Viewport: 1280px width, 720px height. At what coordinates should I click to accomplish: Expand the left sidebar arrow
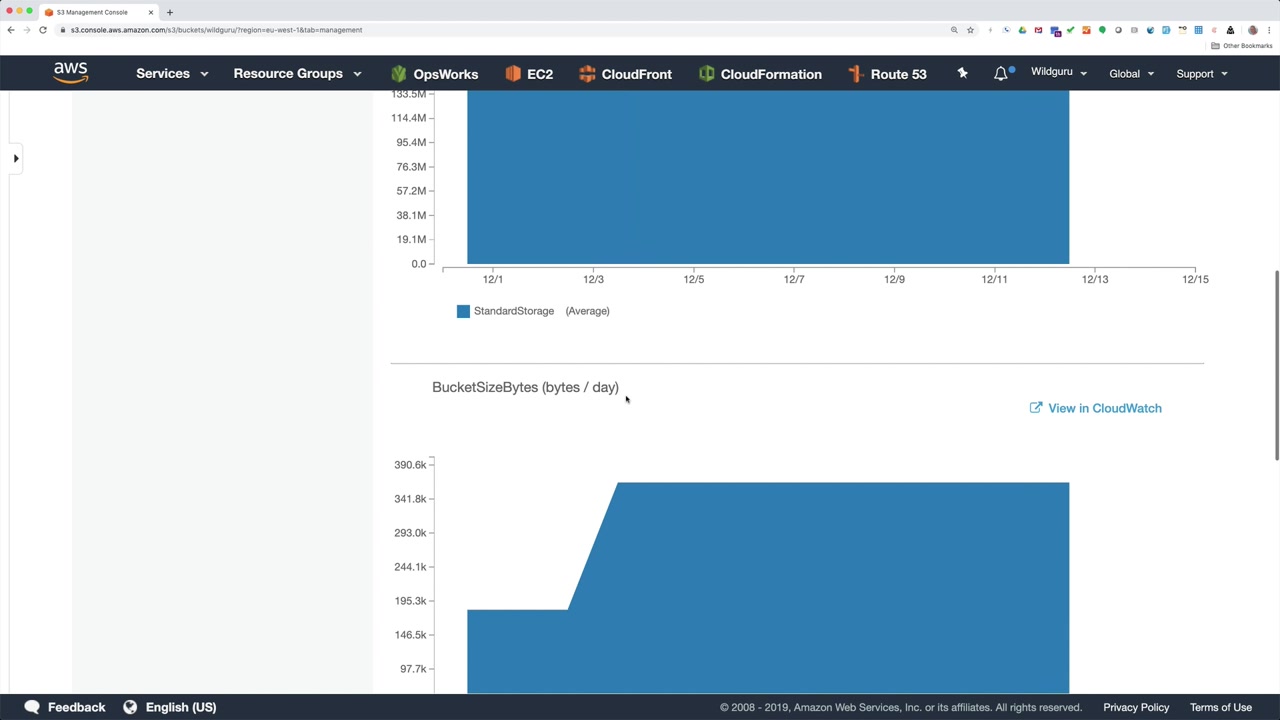pyautogui.click(x=16, y=158)
